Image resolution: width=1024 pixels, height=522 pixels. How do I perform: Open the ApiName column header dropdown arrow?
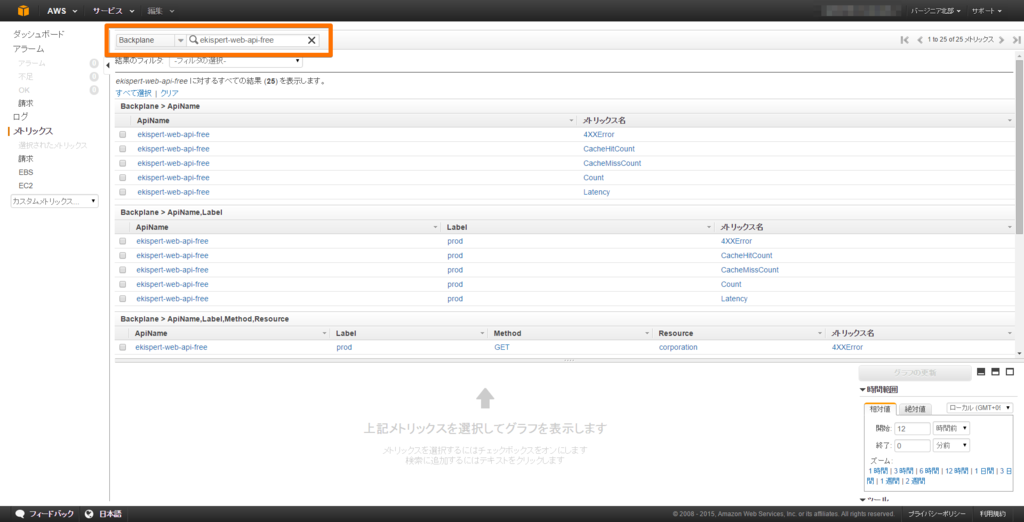coord(573,122)
